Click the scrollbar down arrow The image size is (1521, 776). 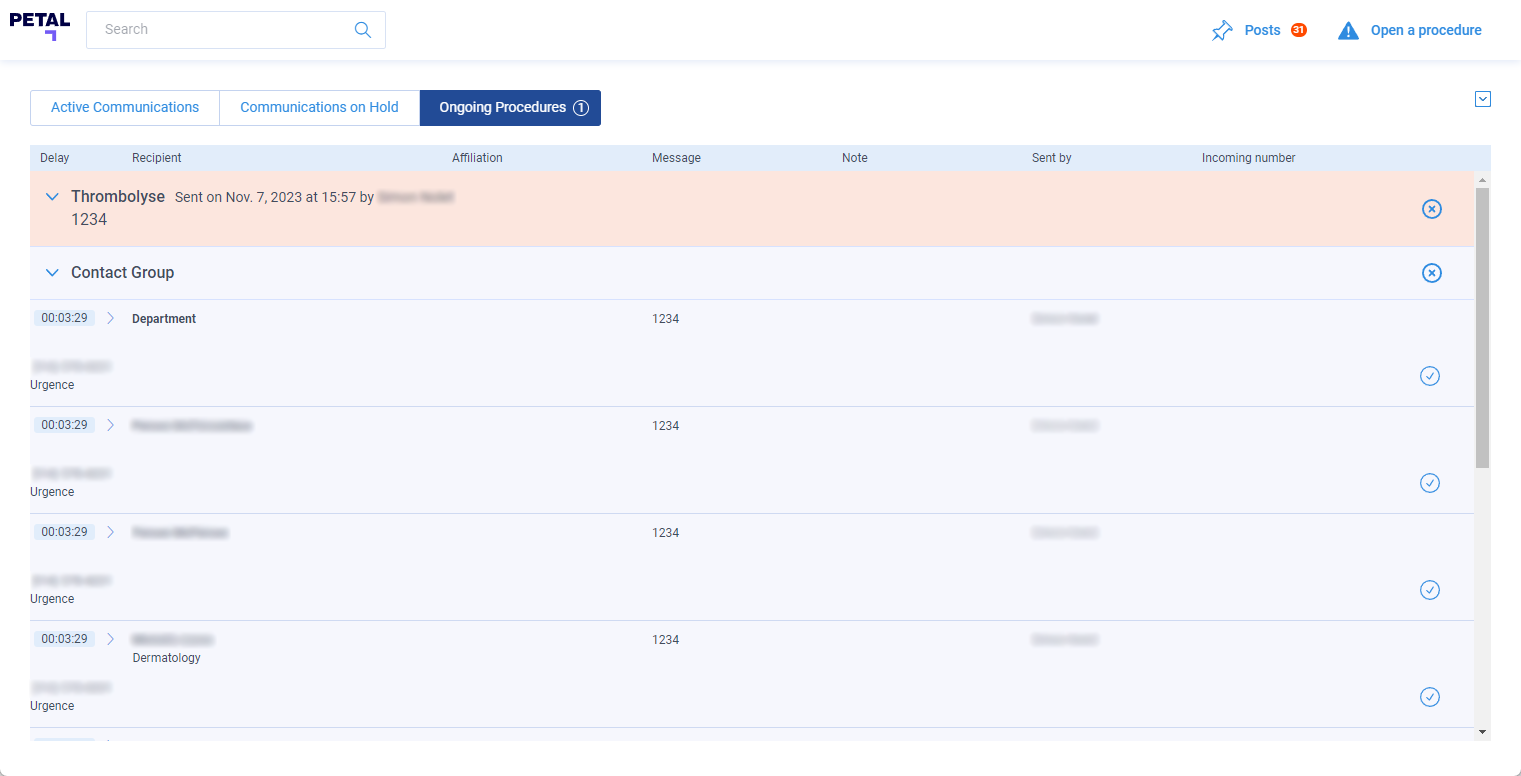1482,733
